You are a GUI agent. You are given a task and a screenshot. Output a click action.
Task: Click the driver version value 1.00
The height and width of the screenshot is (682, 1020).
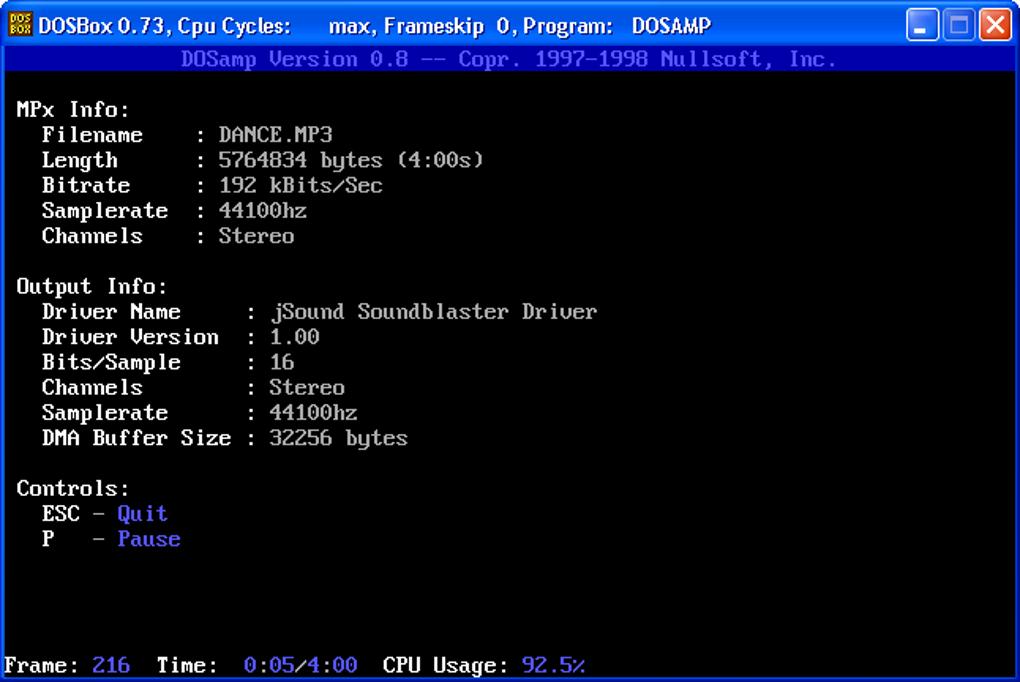point(294,337)
